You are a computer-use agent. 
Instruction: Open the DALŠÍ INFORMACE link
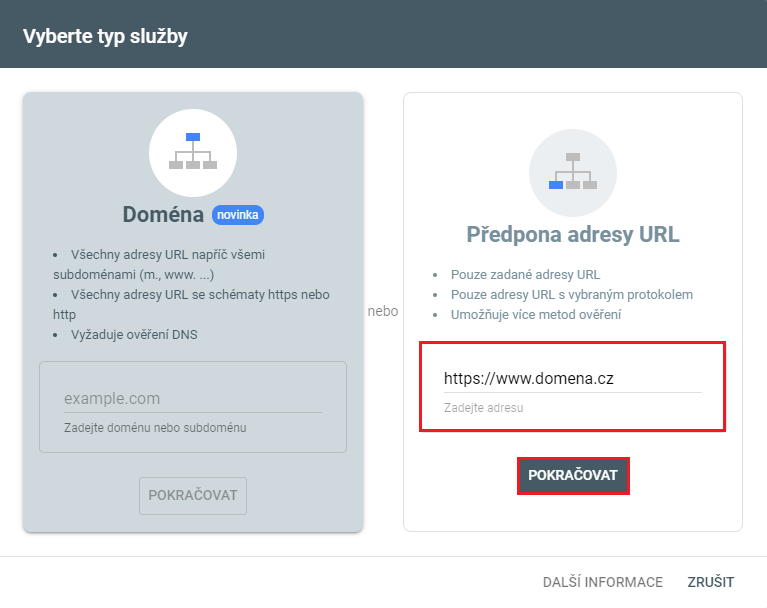[602, 582]
